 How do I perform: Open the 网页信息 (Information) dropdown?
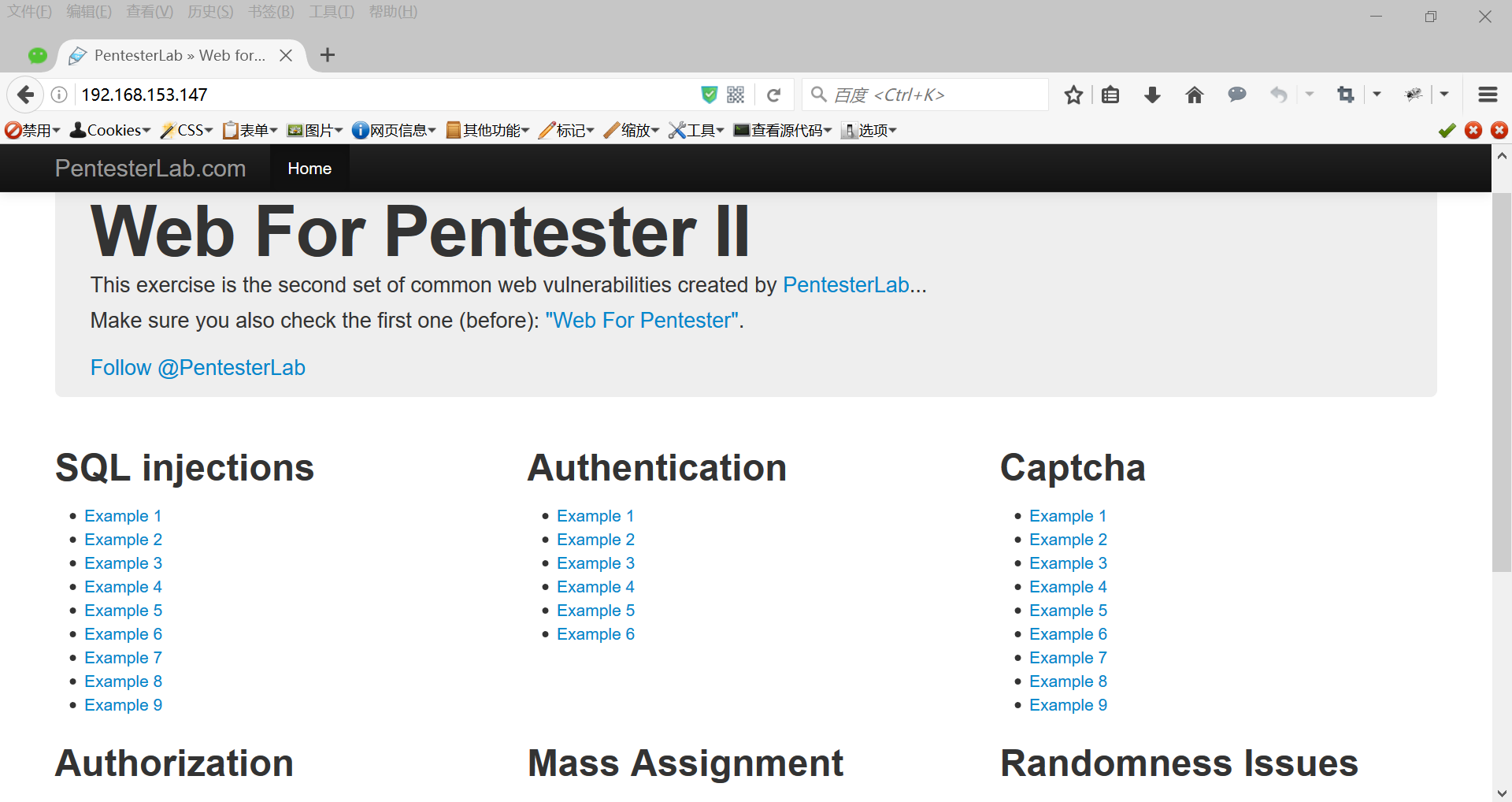pyautogui.click(x=394, y=130)
